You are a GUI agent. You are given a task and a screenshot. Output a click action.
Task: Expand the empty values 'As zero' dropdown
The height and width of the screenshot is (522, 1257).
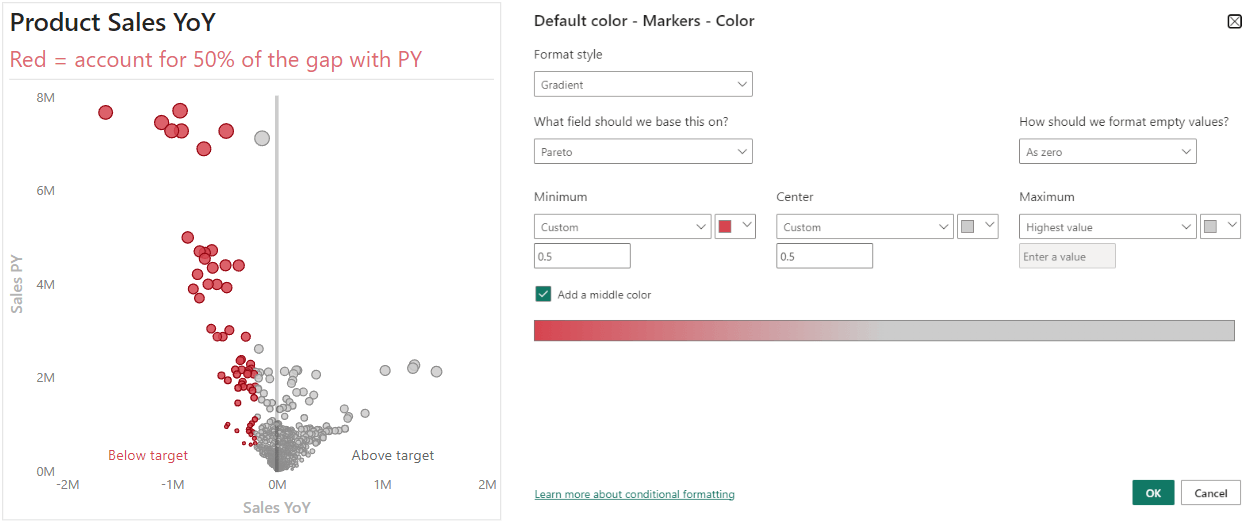[x=1107, y=152]
